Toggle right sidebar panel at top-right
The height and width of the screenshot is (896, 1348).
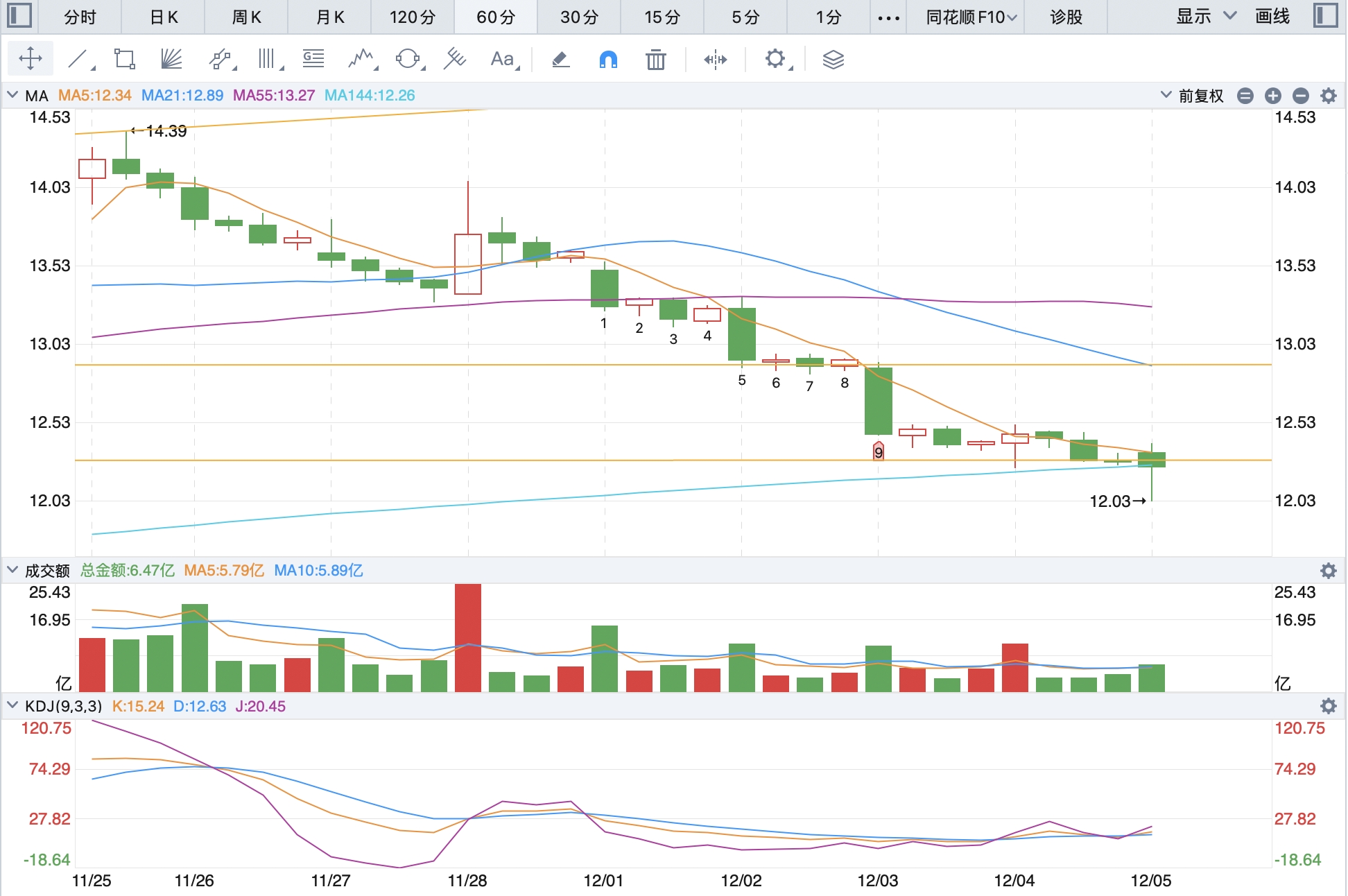click(x=1326, y=15)
